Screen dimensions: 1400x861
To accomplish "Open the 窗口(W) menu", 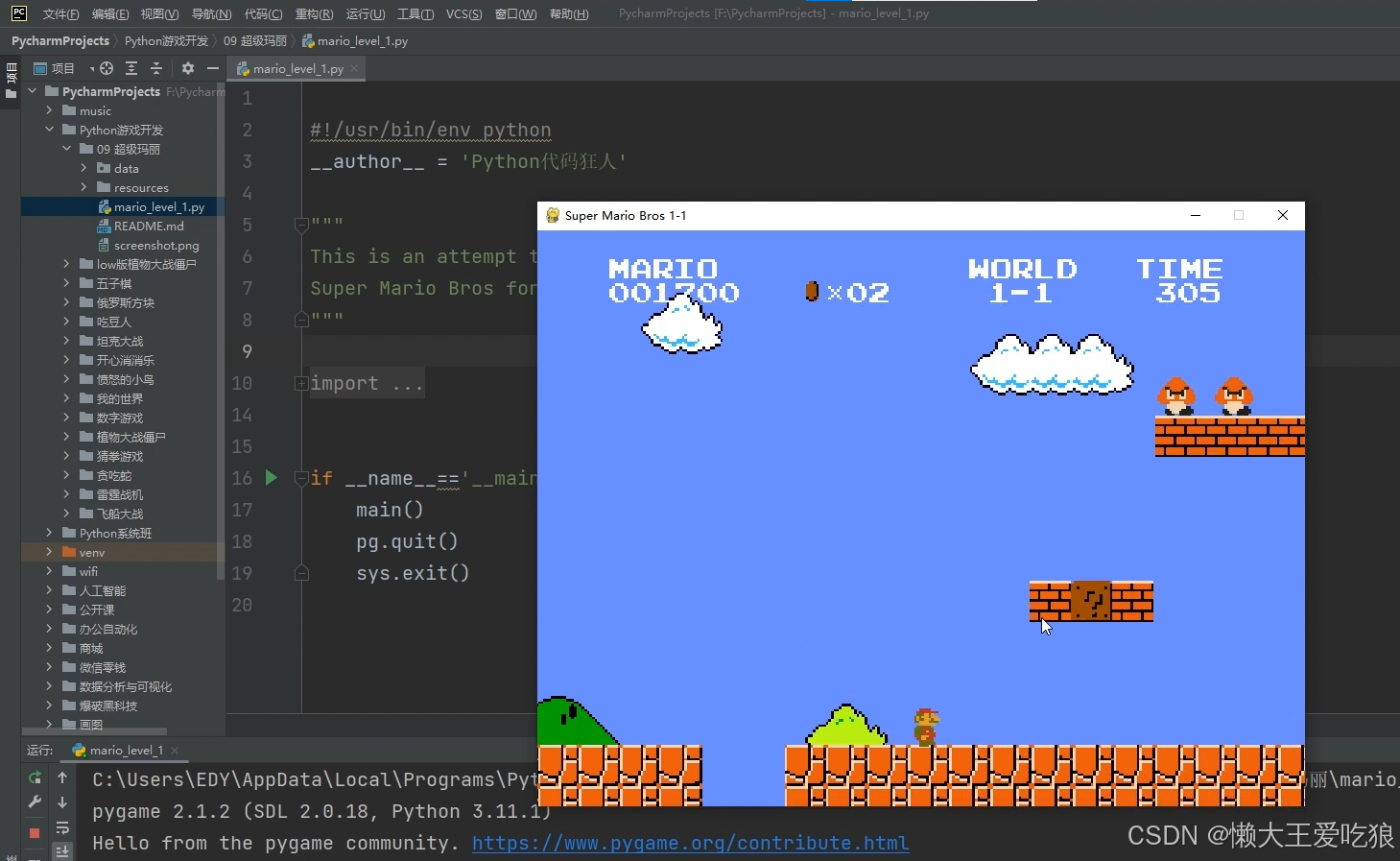I will tap(515, 13).
